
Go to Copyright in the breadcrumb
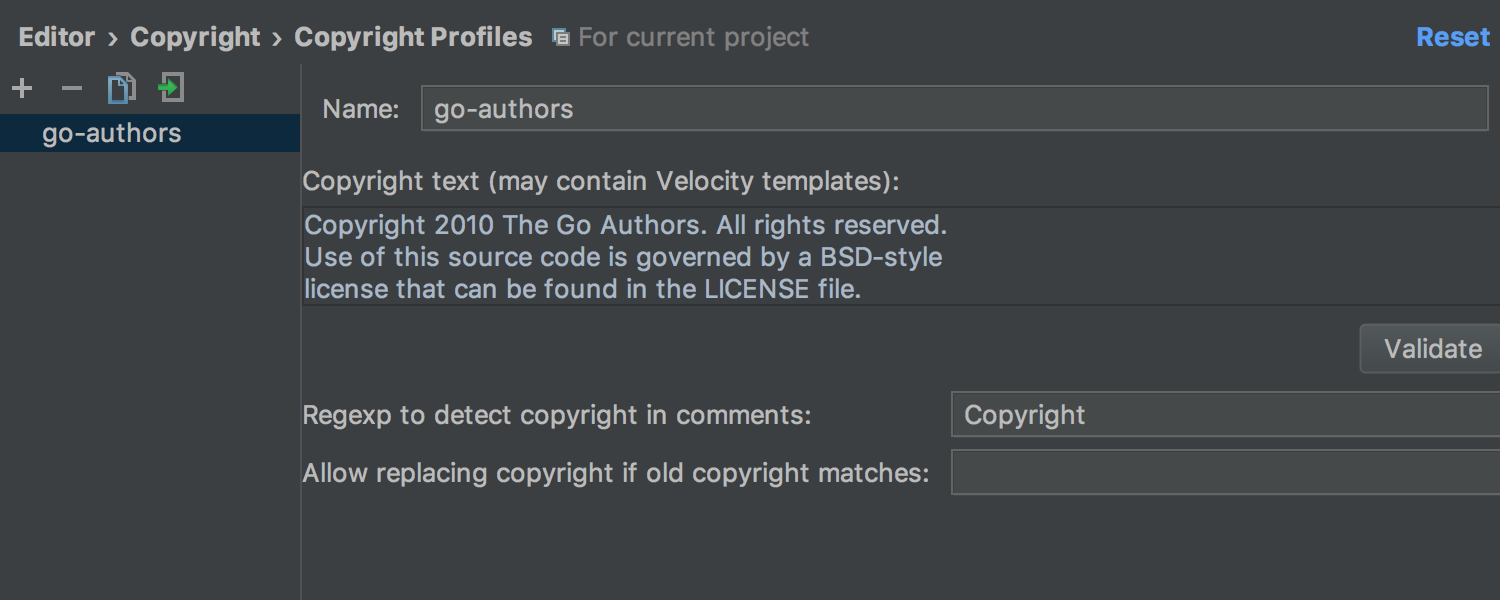click(195, 37)
